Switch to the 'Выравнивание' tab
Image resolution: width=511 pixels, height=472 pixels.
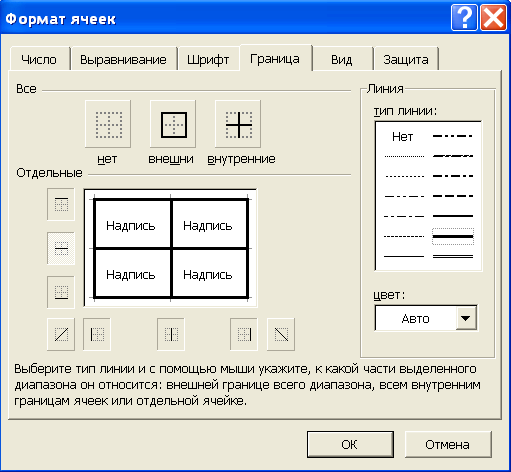tap(123, 59)
